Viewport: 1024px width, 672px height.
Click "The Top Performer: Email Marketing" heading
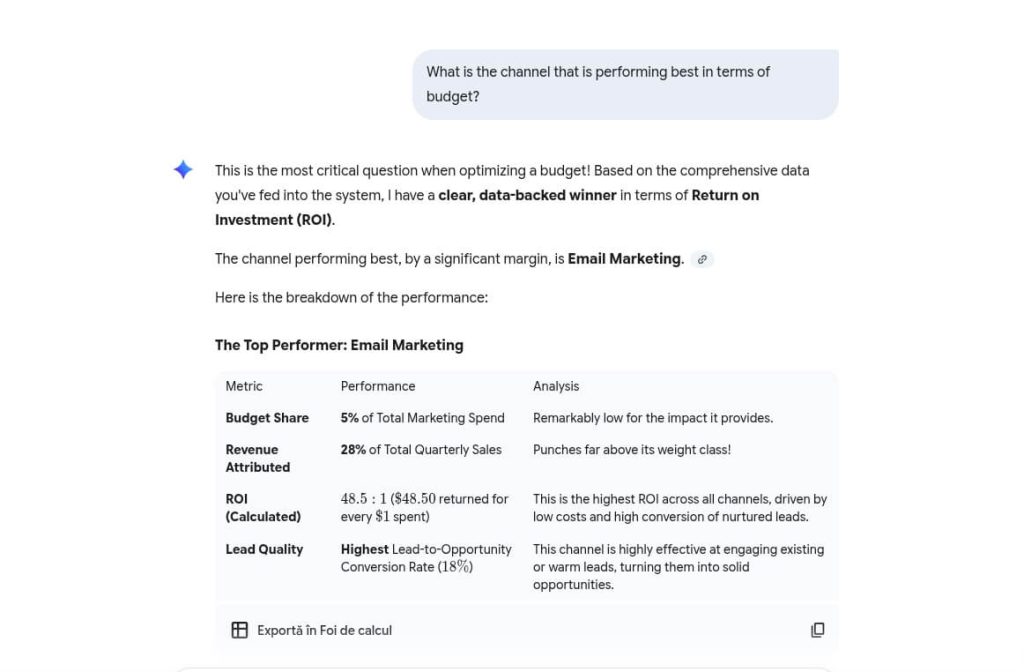tap(339, 345)
